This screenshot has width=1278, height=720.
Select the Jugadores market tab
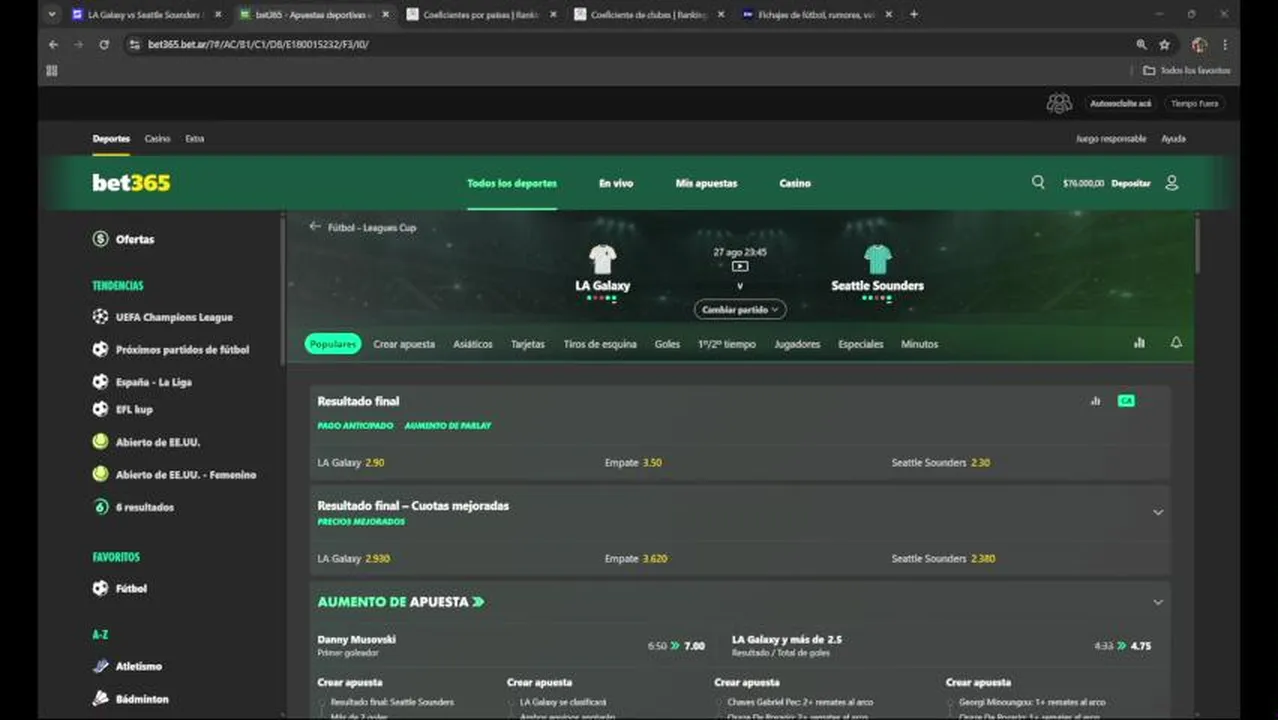797,344
